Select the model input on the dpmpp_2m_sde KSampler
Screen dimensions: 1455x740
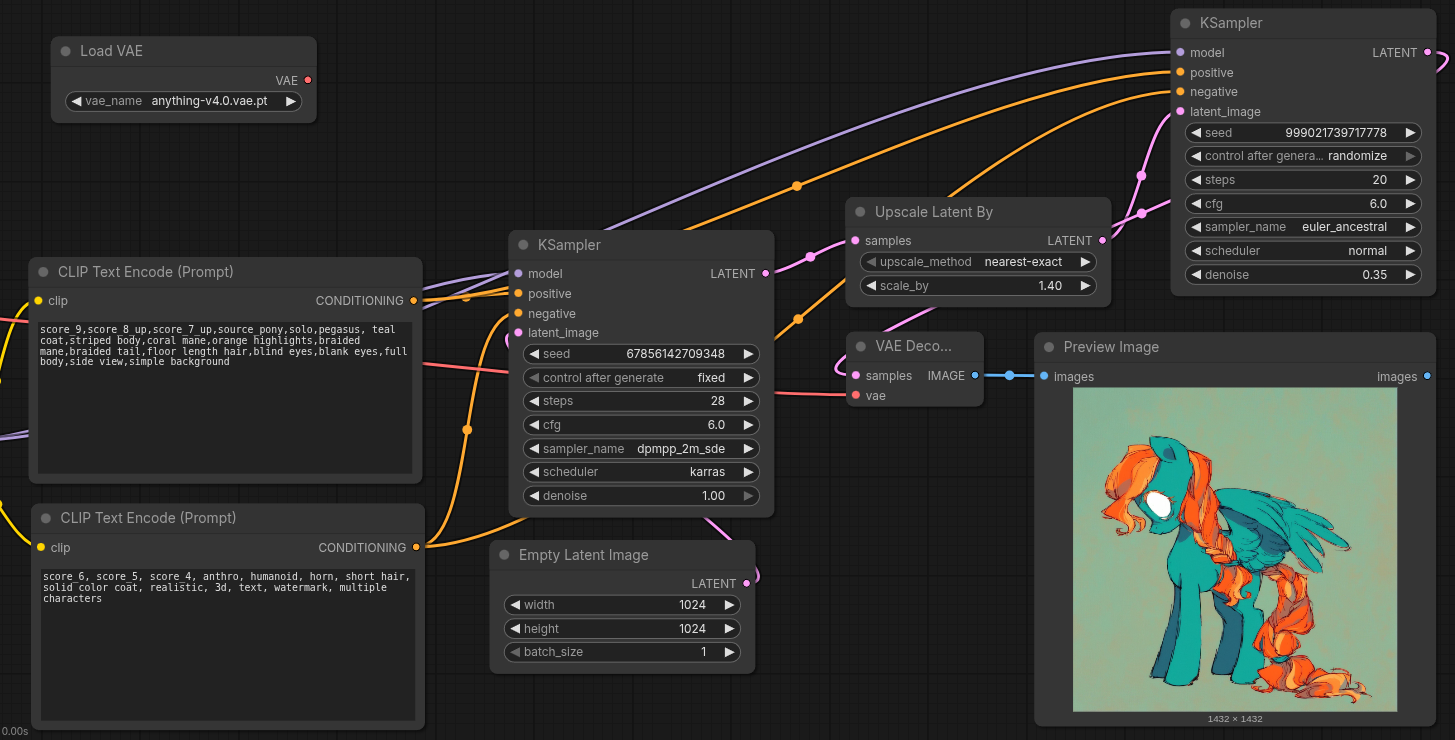click(518, 273)
